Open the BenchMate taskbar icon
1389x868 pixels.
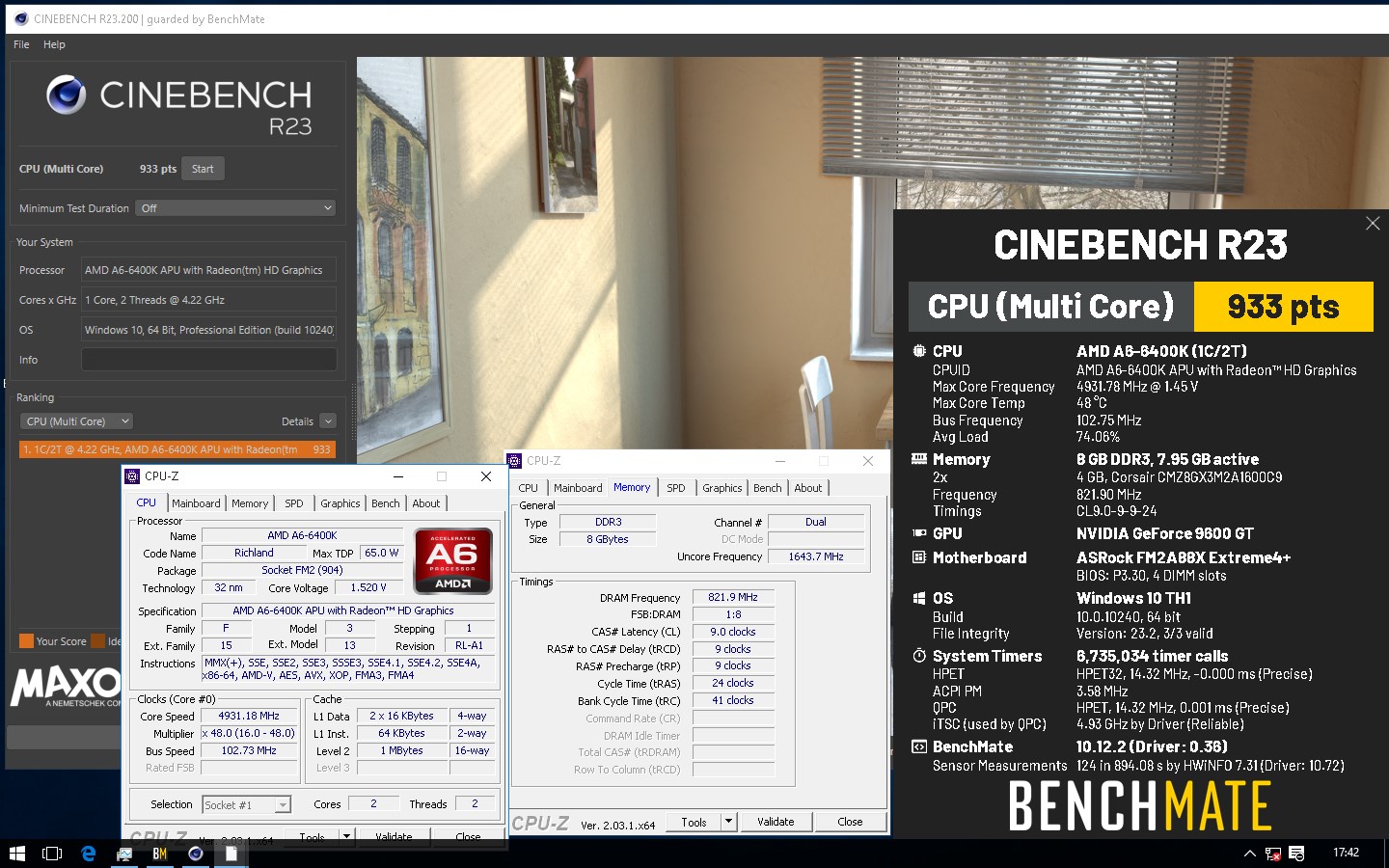pos(160,854)
